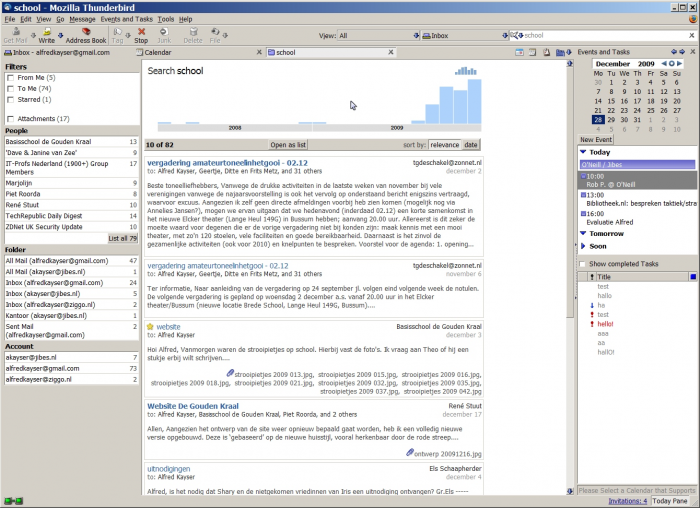Jump to today using circle icon
This screenshot has height=508, width=700.
point(671,63)
